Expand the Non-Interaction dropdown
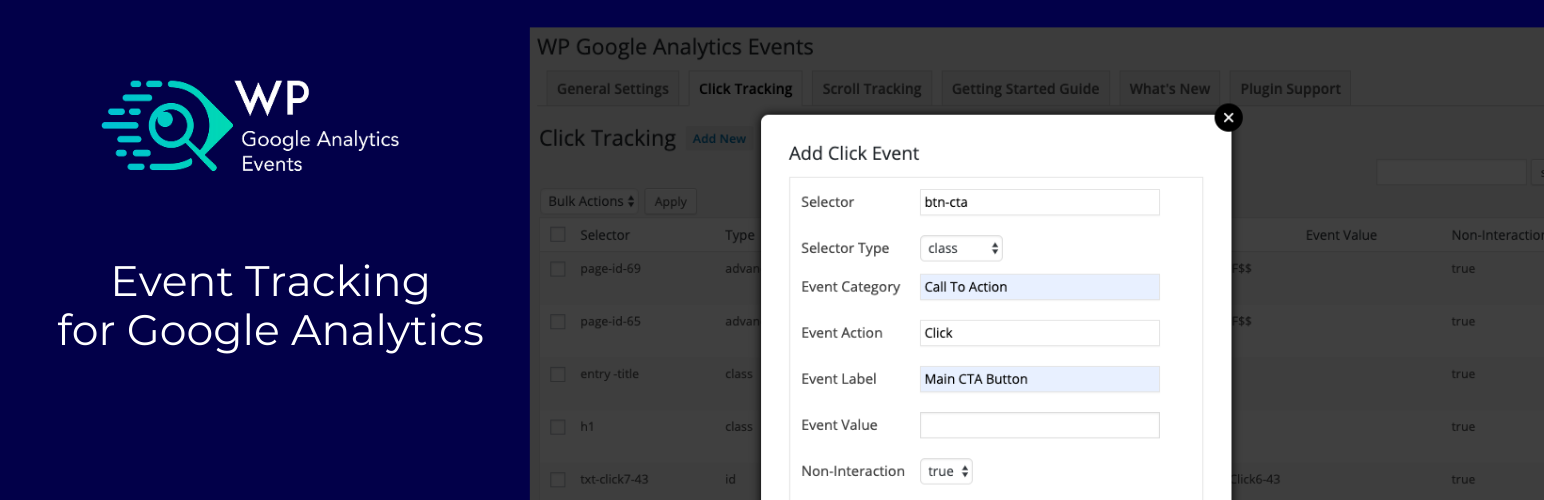The image size is (1544, 500). [x=946, y=471]
